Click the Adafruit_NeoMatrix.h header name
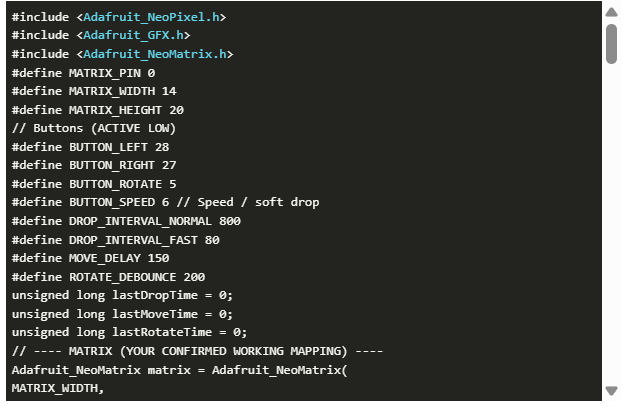 157,54
